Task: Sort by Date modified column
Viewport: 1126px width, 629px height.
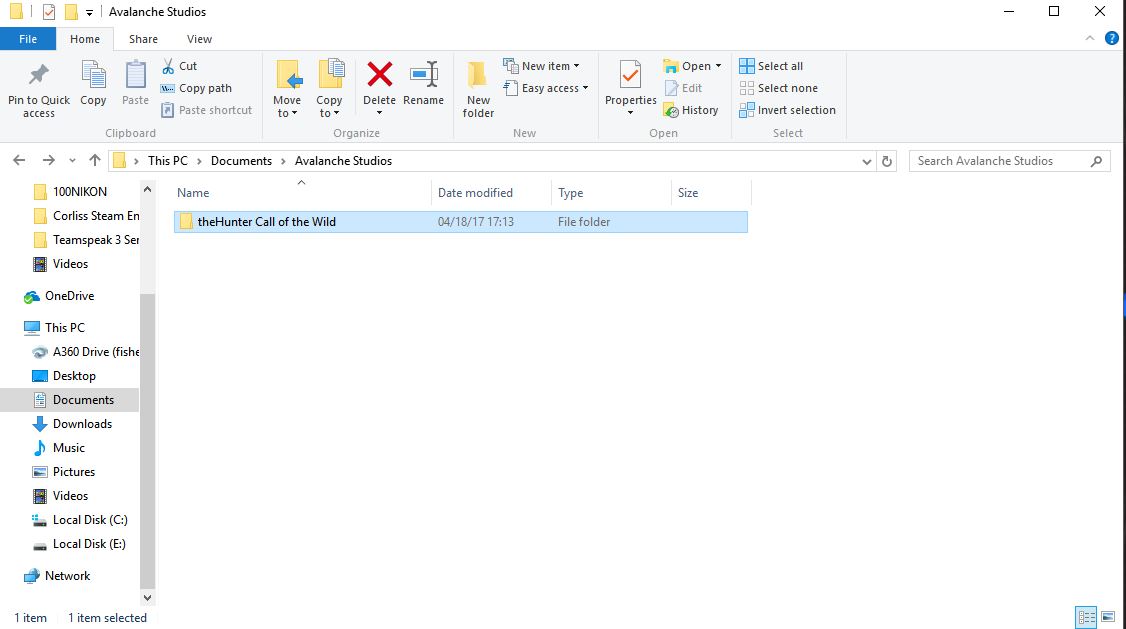Action: tap(491, 192)
